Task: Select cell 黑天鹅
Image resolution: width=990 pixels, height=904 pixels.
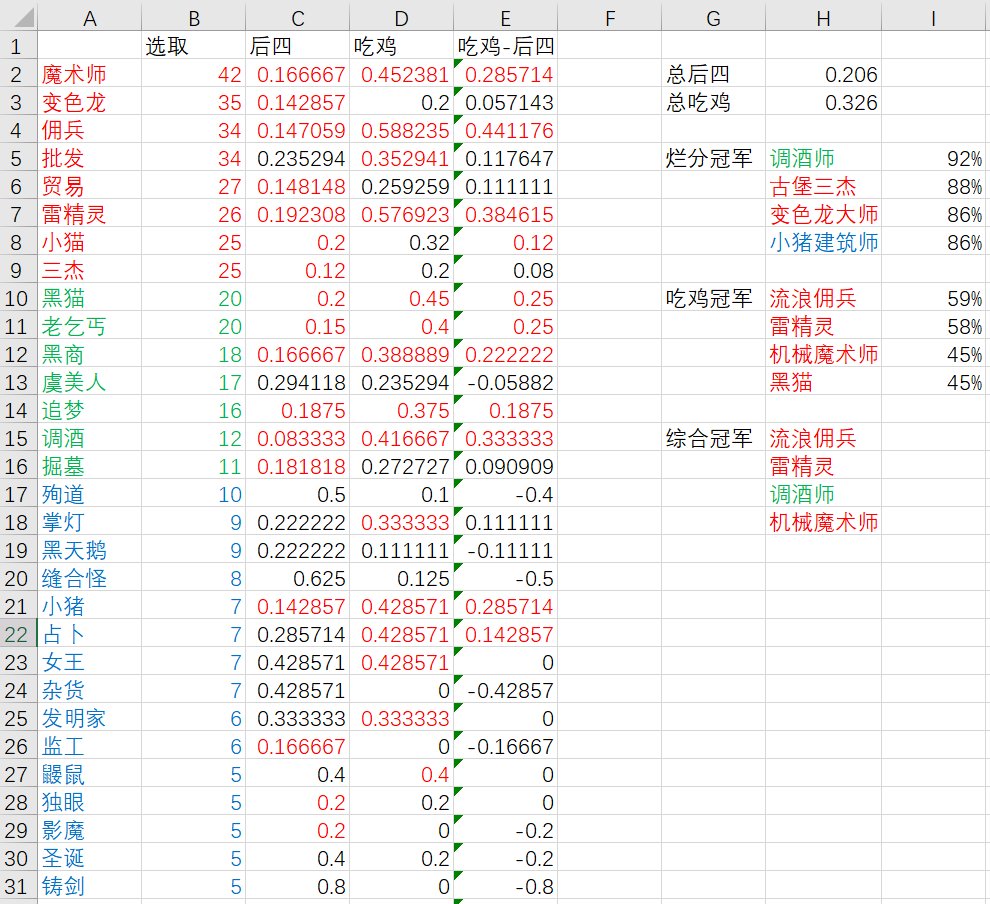Action: point(90,550)
